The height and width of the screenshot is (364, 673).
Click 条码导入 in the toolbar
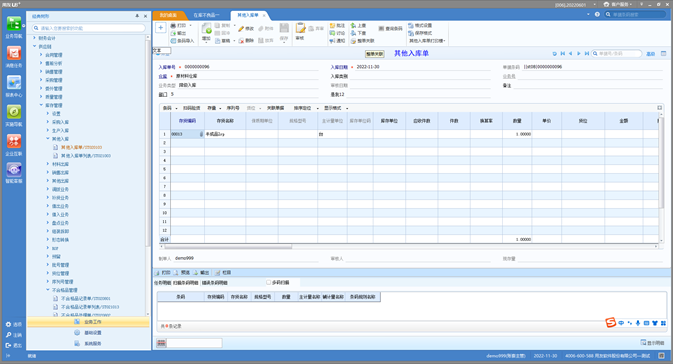click(x=182, y=41)
